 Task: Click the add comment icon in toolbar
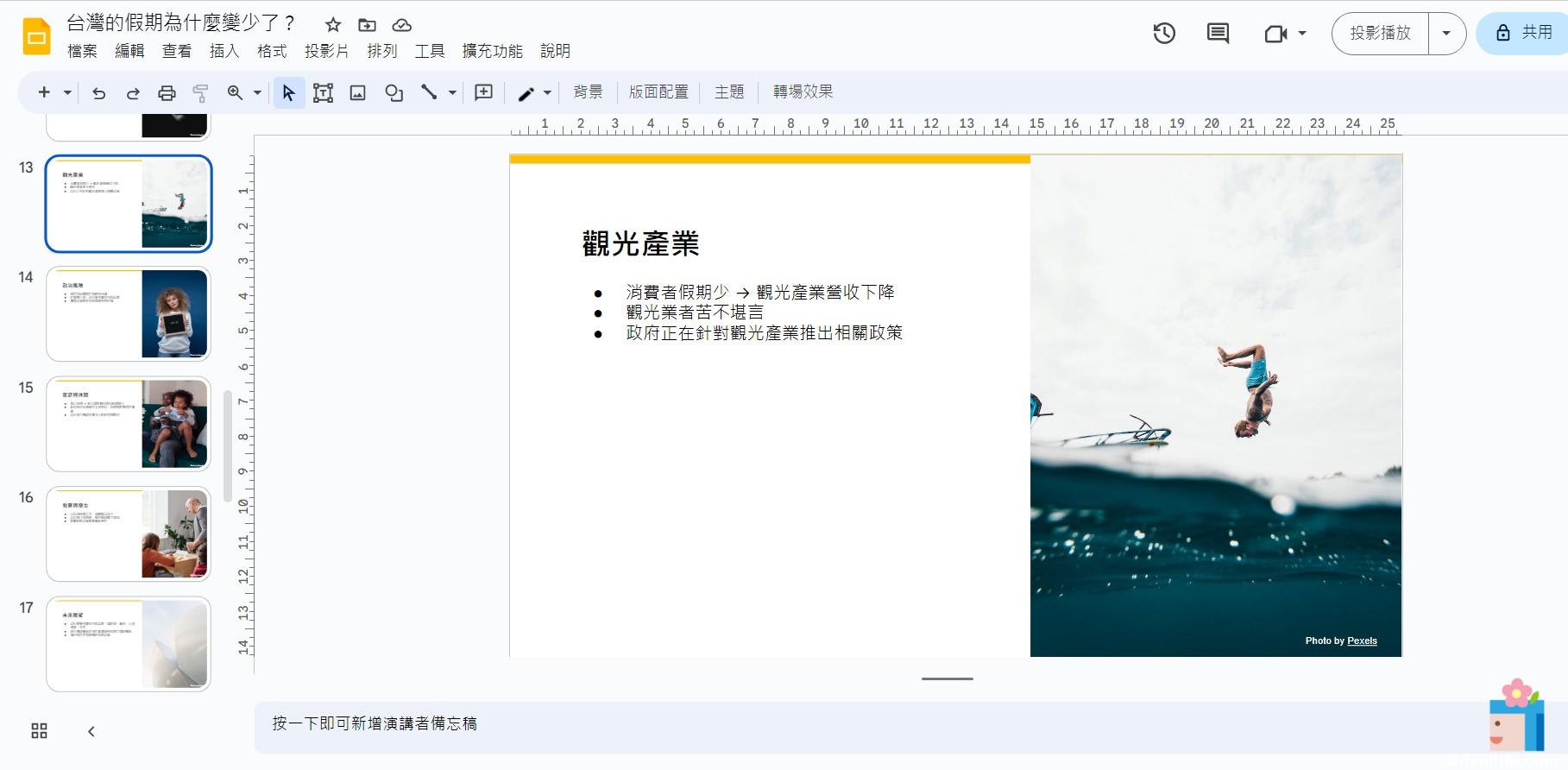click(483, 92)
